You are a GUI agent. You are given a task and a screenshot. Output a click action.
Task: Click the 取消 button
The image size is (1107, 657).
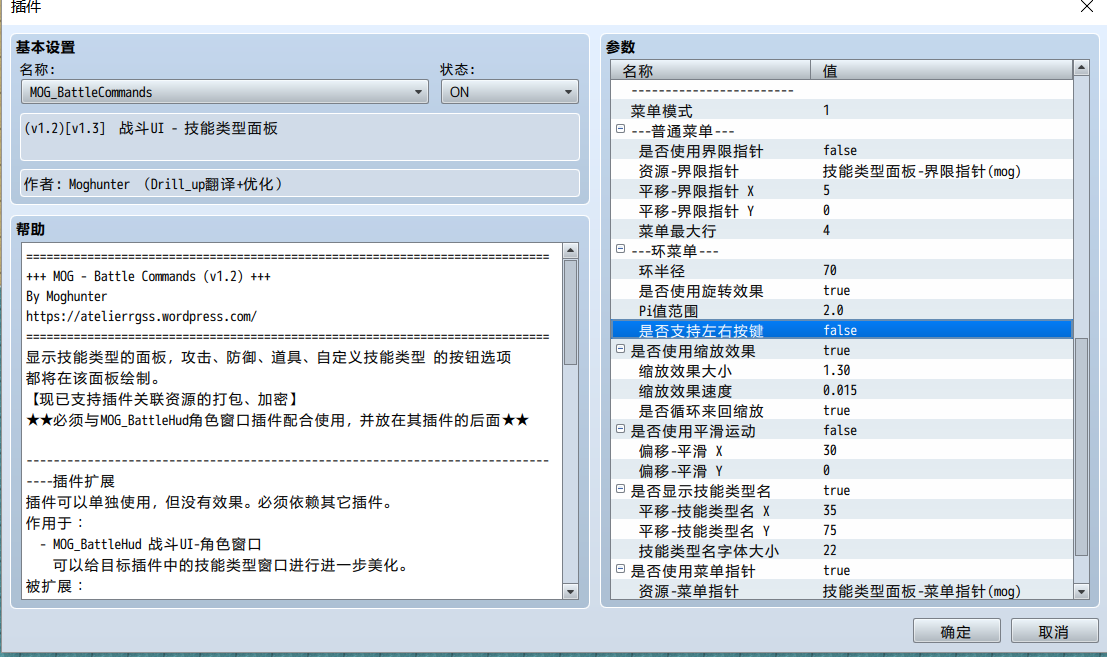pyautogui.click(x=1053, y=632)
